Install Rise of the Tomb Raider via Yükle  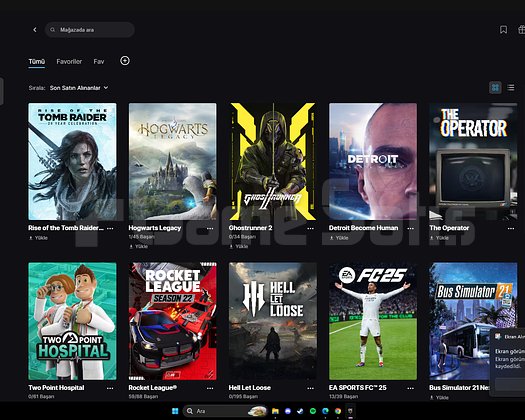tap(39, 238)
